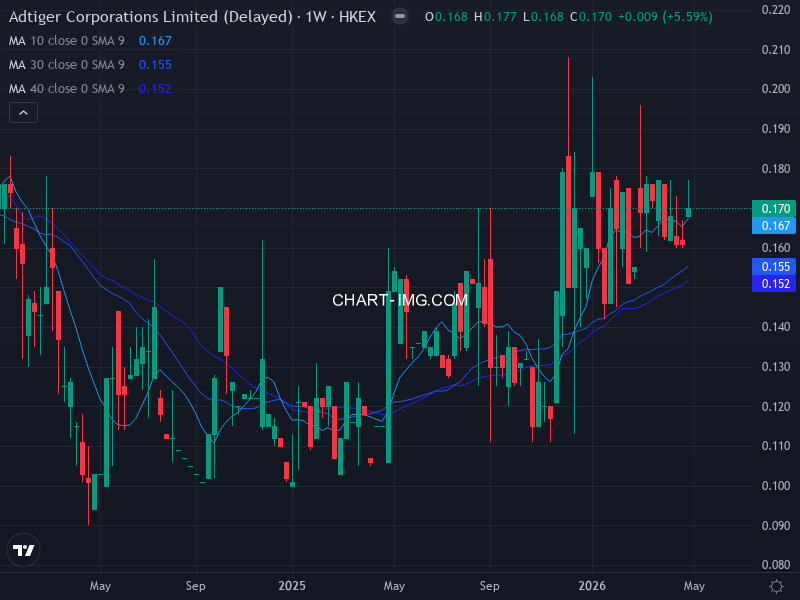Click the 2025 label on time axis
800x600 pixels.
tap(292, 586)
